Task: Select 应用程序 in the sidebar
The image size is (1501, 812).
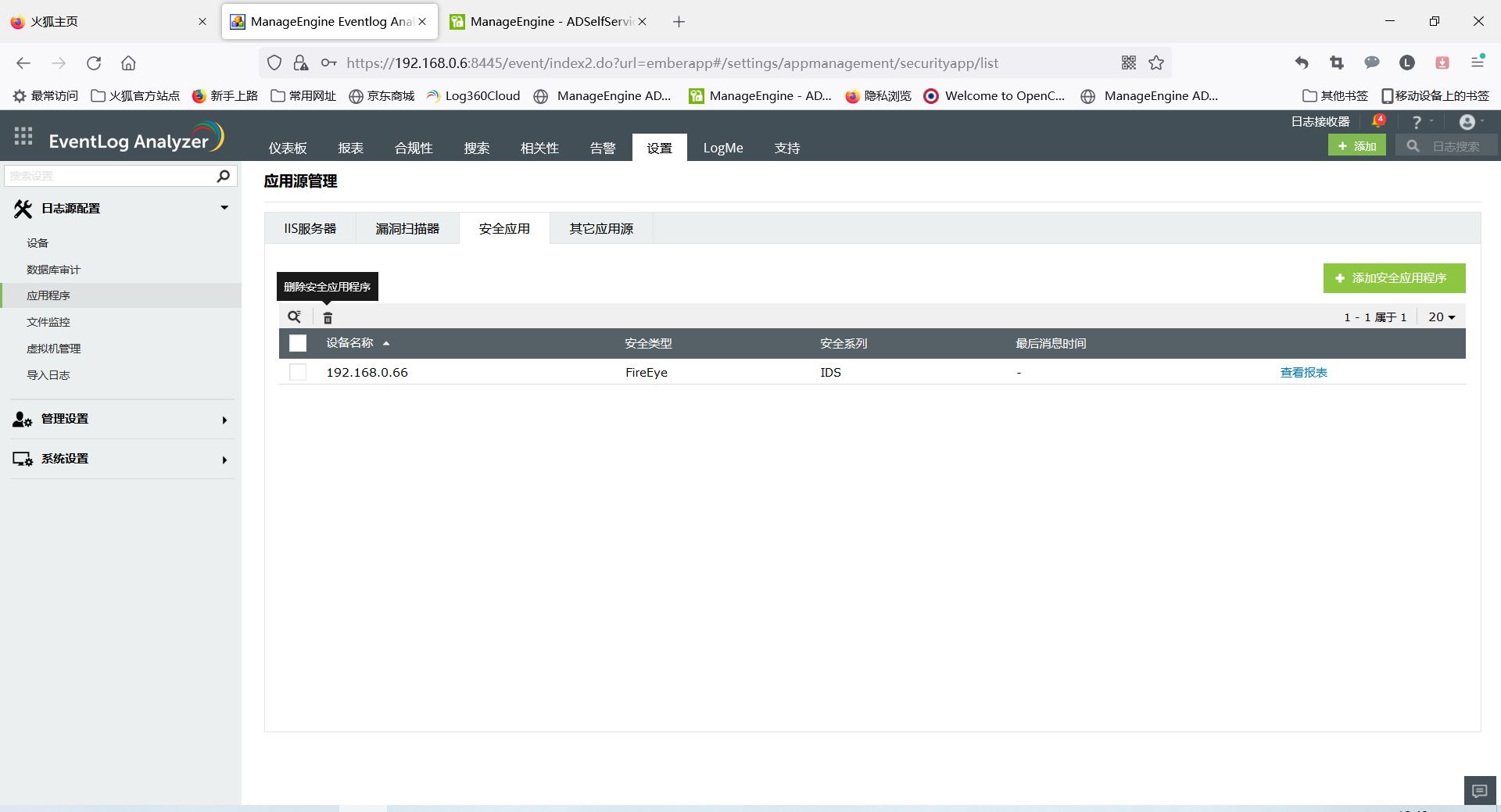Action: (48, 295)
